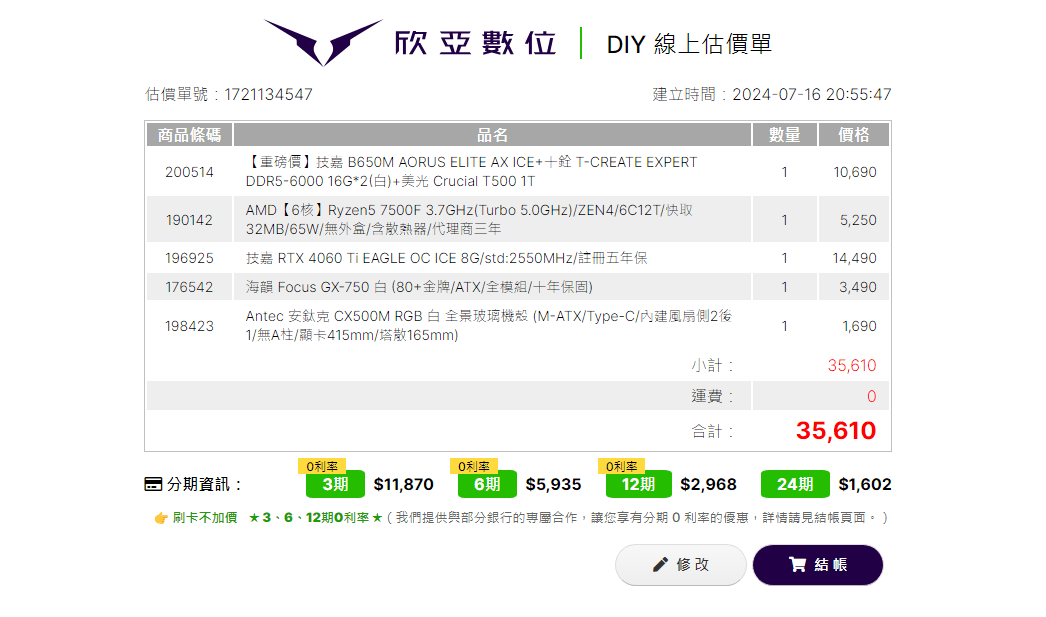Screen dimensions: 1046x617
Task: Click the large red 合計 total 35,610
Action: click(836, 431)
